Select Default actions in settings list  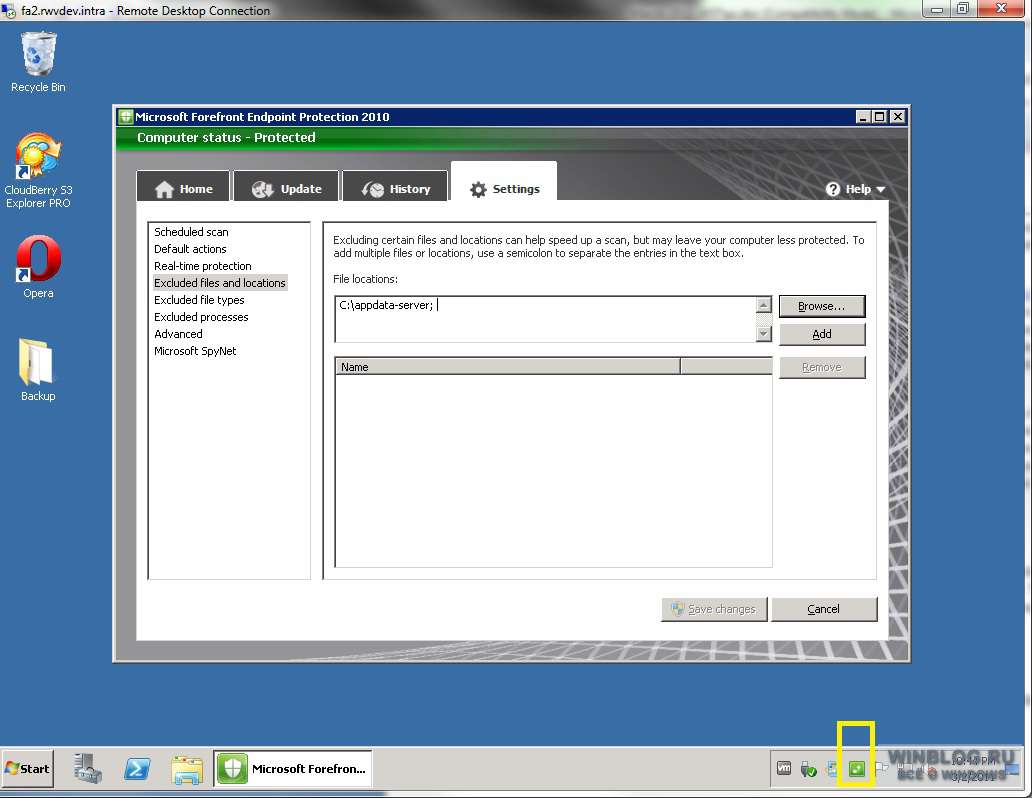tap(190, 249)
